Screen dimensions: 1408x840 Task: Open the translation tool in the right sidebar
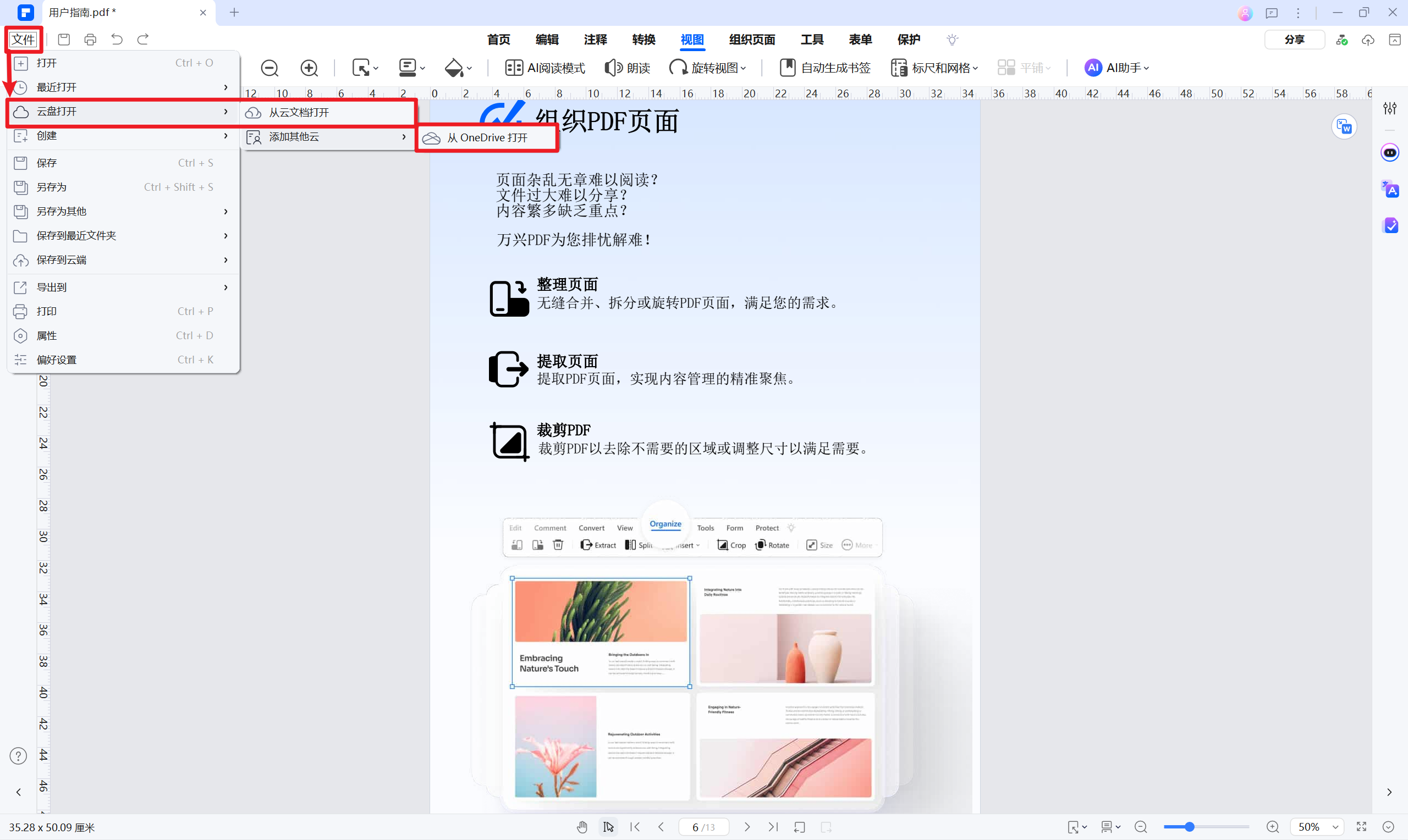1390,190
